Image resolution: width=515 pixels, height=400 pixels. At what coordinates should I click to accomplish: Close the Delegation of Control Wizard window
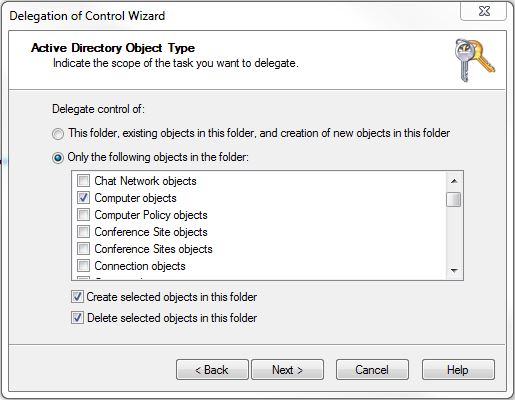click(x=484, y=11)
